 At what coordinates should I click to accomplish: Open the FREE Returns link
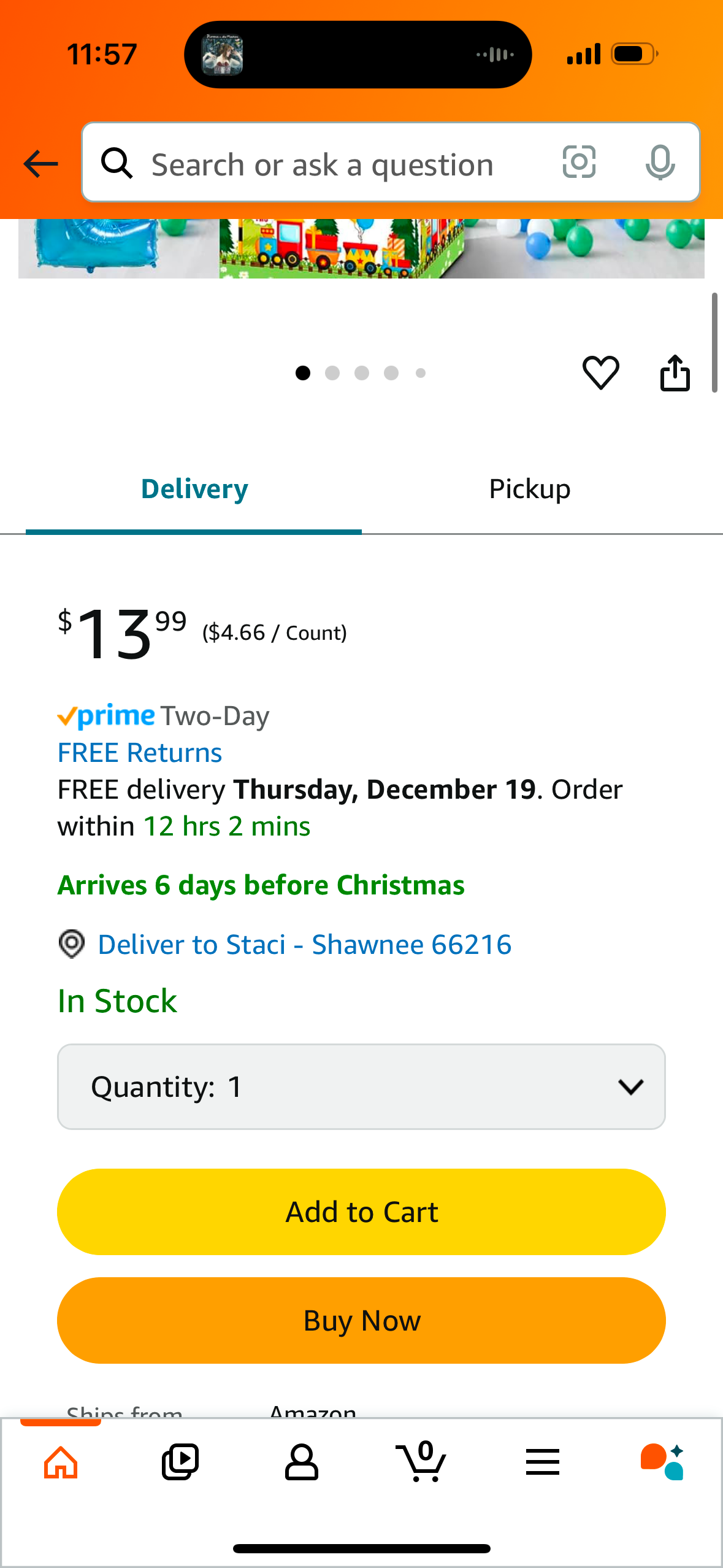point(140,753)
